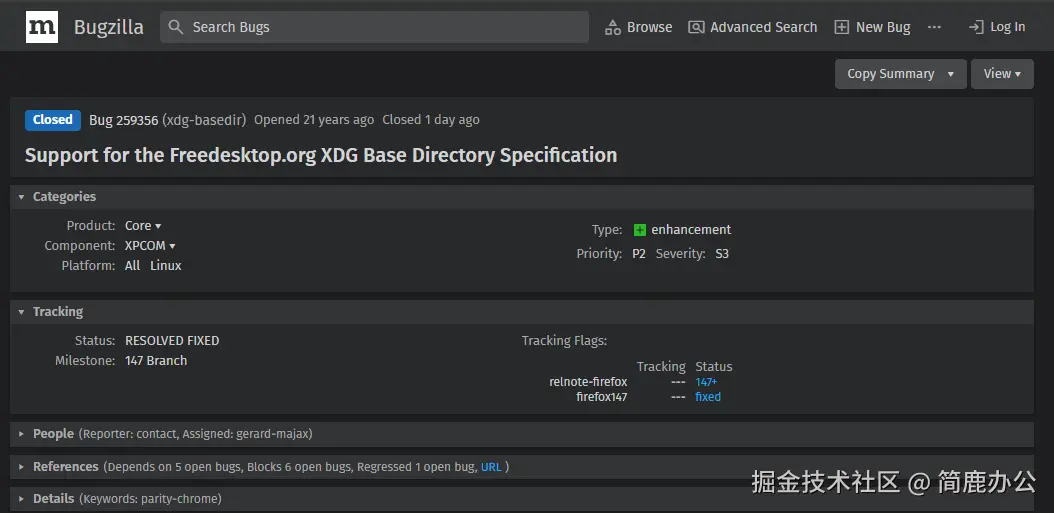This screenshot has height=513, width=1054.
Task: Click the 147+ relnote-firefox status link
Action: [x=706, y=383]
